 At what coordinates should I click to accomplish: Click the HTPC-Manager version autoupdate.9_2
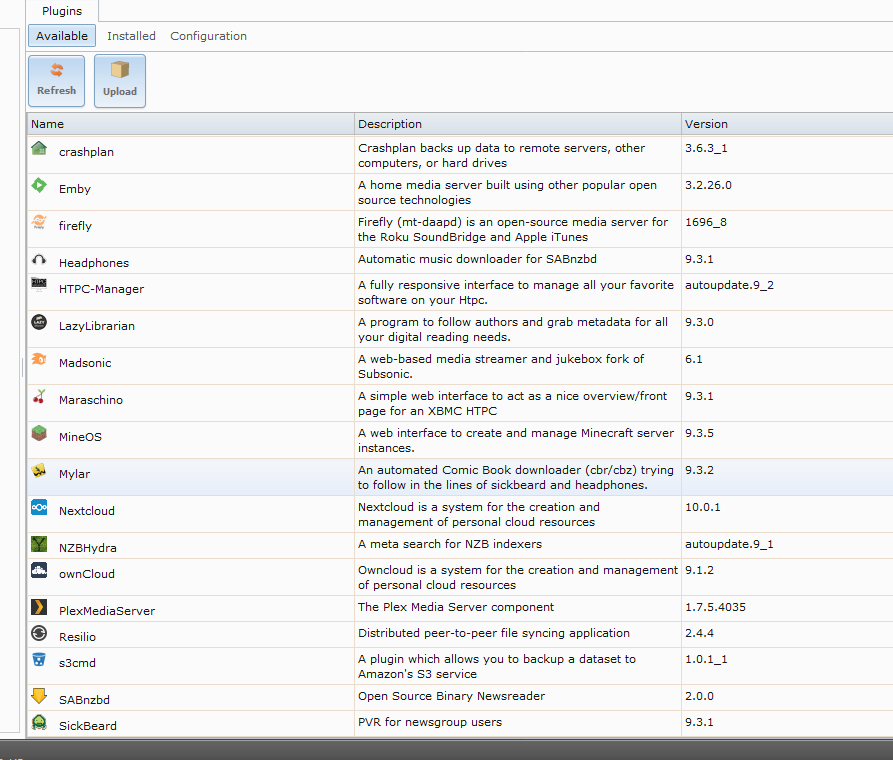click(729, 285)
